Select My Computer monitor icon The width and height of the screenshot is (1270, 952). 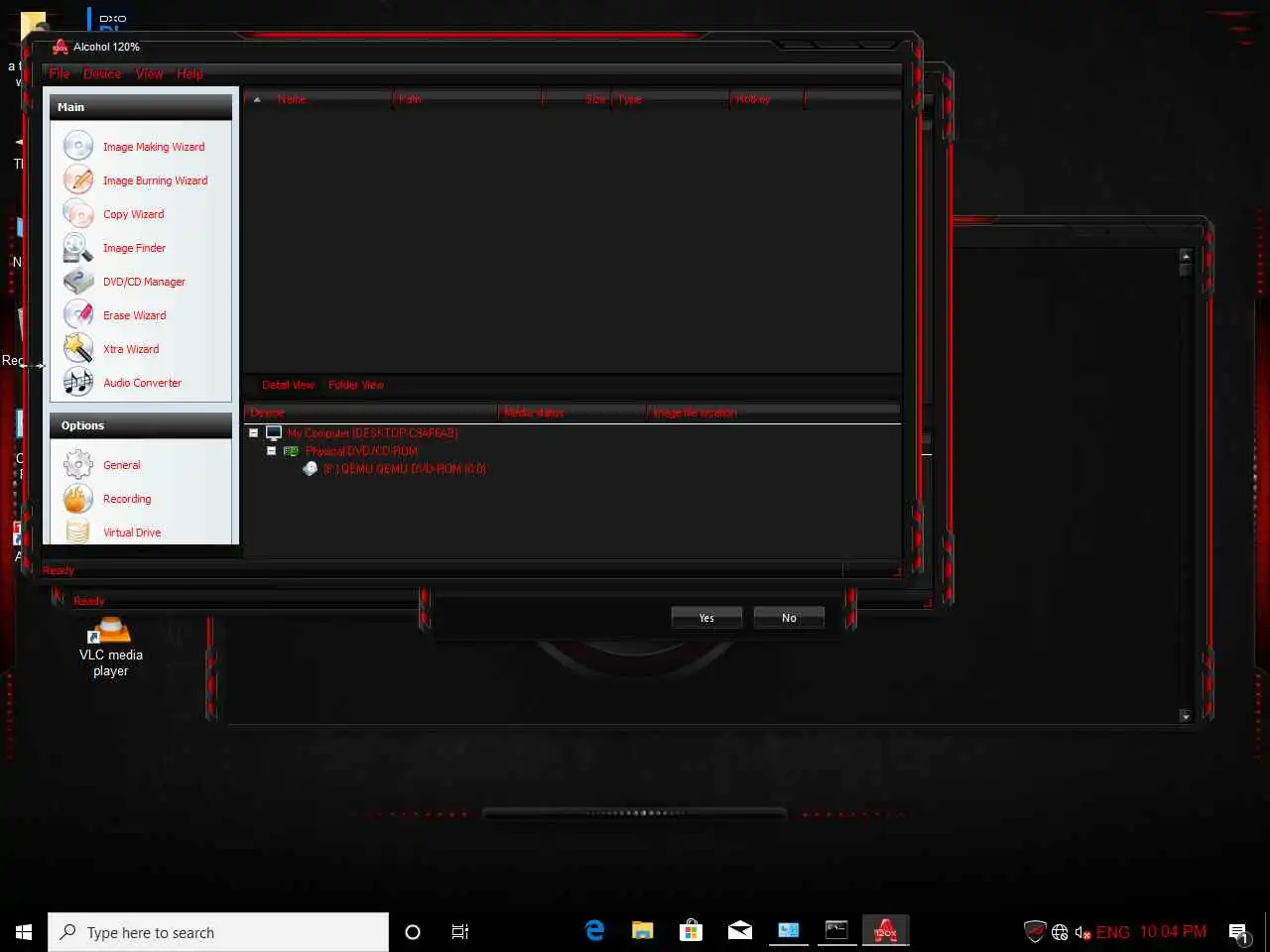274,433
